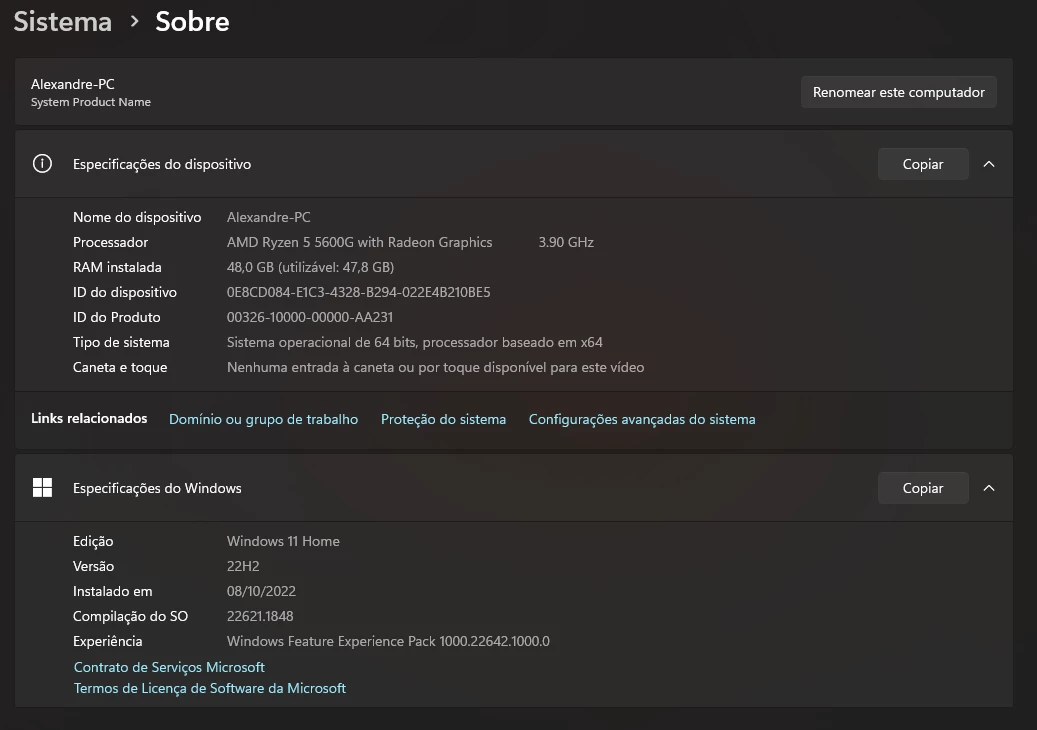Click the Versão label
The width and height of the screenshot is (1037, 730).
pos(93,566)
